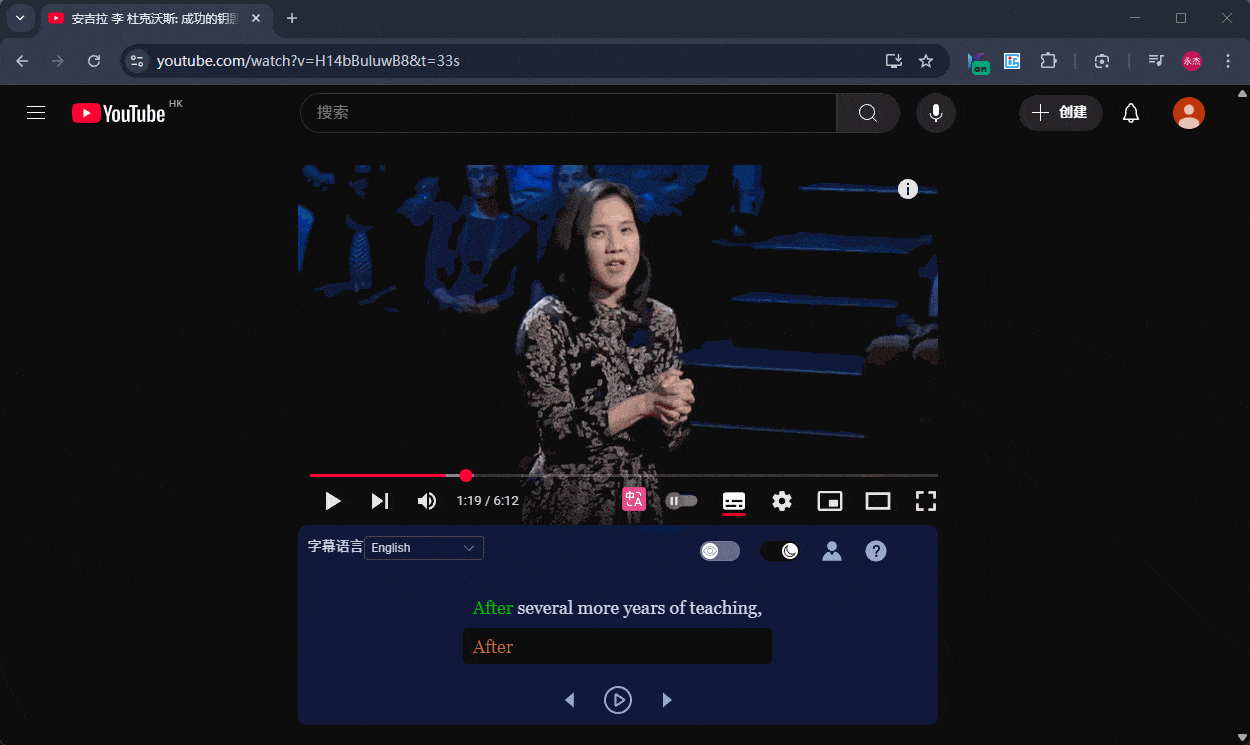1250x745 pixels.
Task: Select the YouTube video browser tab
Action: pos(150,18)
